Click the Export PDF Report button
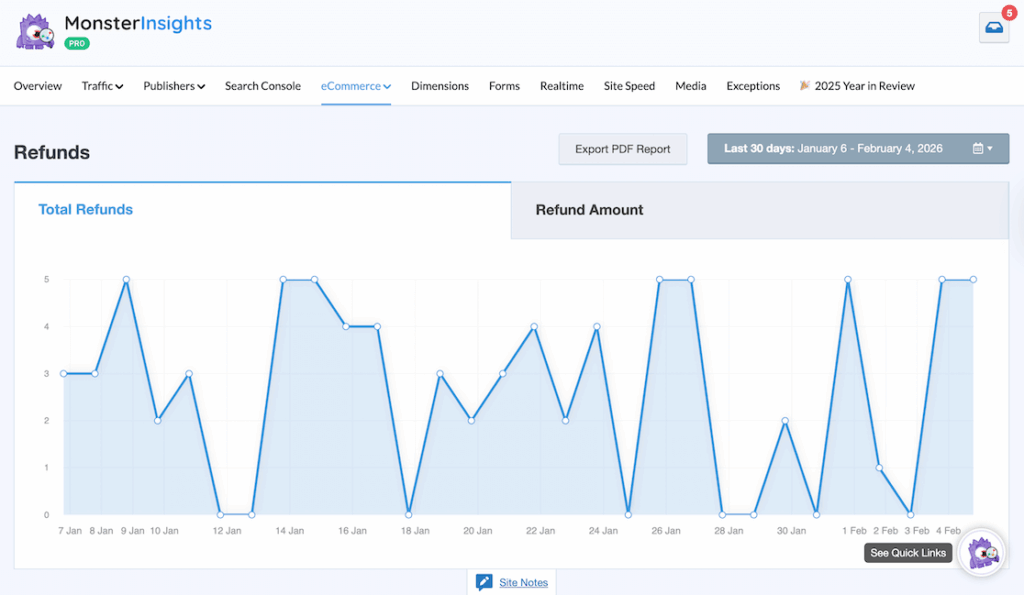The height and width of the screenshot is (595, 1024). point(622,148)
